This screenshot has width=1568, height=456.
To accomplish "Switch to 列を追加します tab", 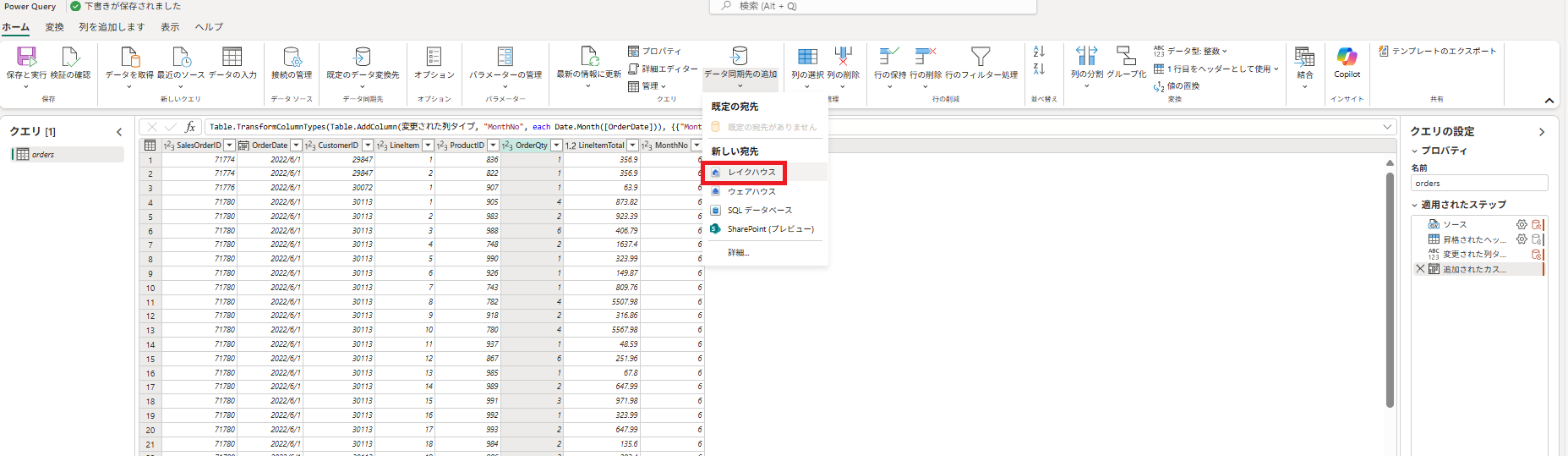I will pyautogui.click(x=112, y=27).
